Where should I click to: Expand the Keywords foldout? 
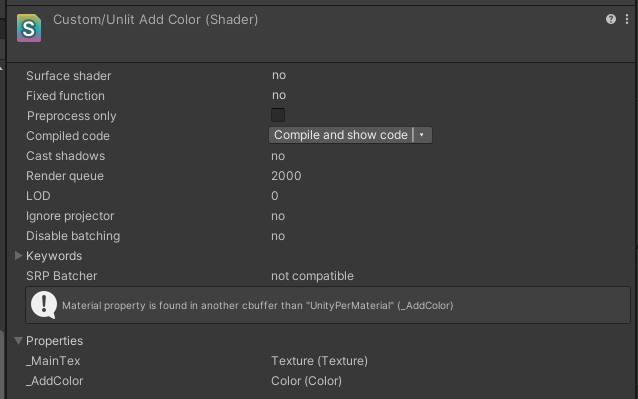click(18, 255)
